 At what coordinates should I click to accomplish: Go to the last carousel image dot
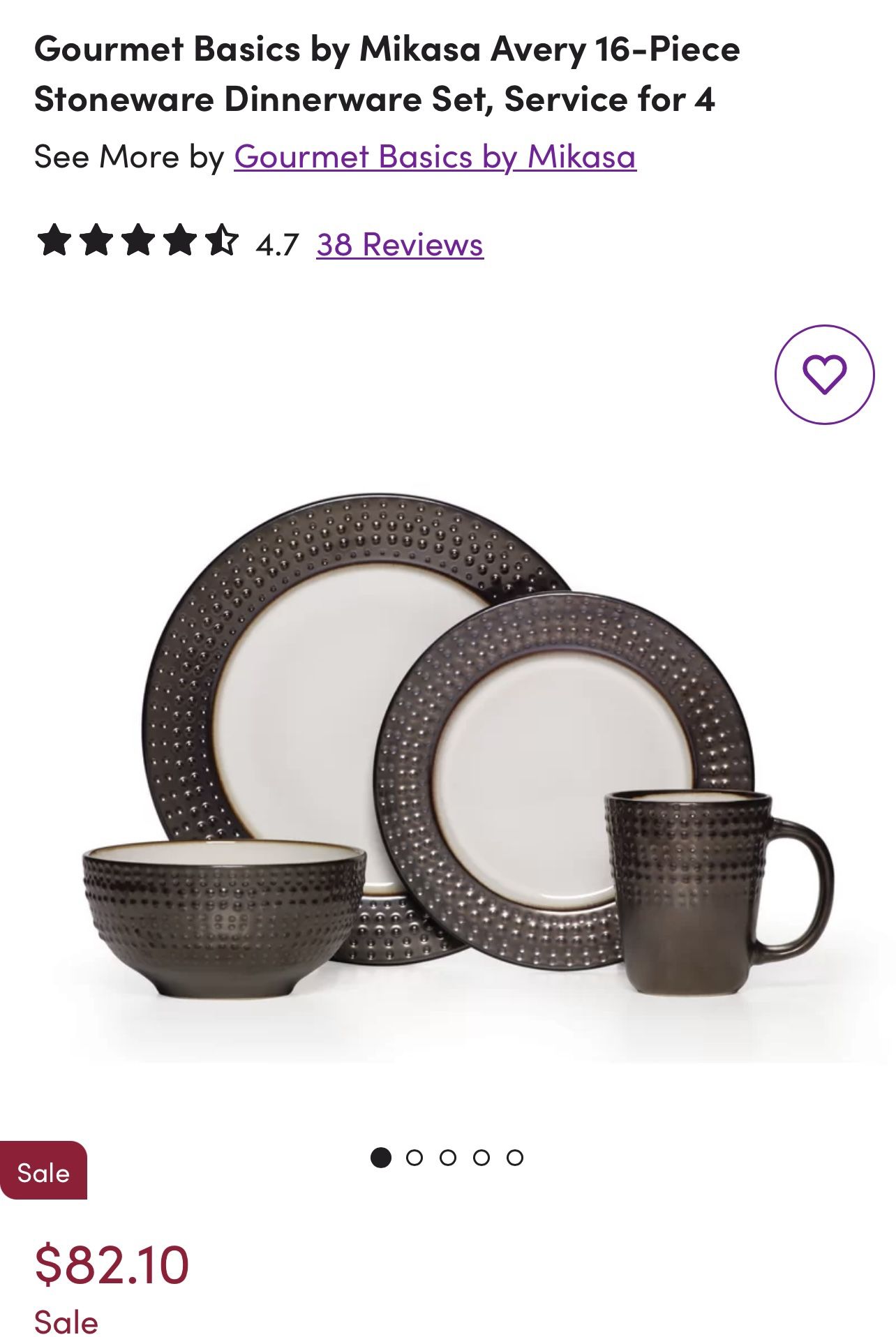click(514, 1158)
